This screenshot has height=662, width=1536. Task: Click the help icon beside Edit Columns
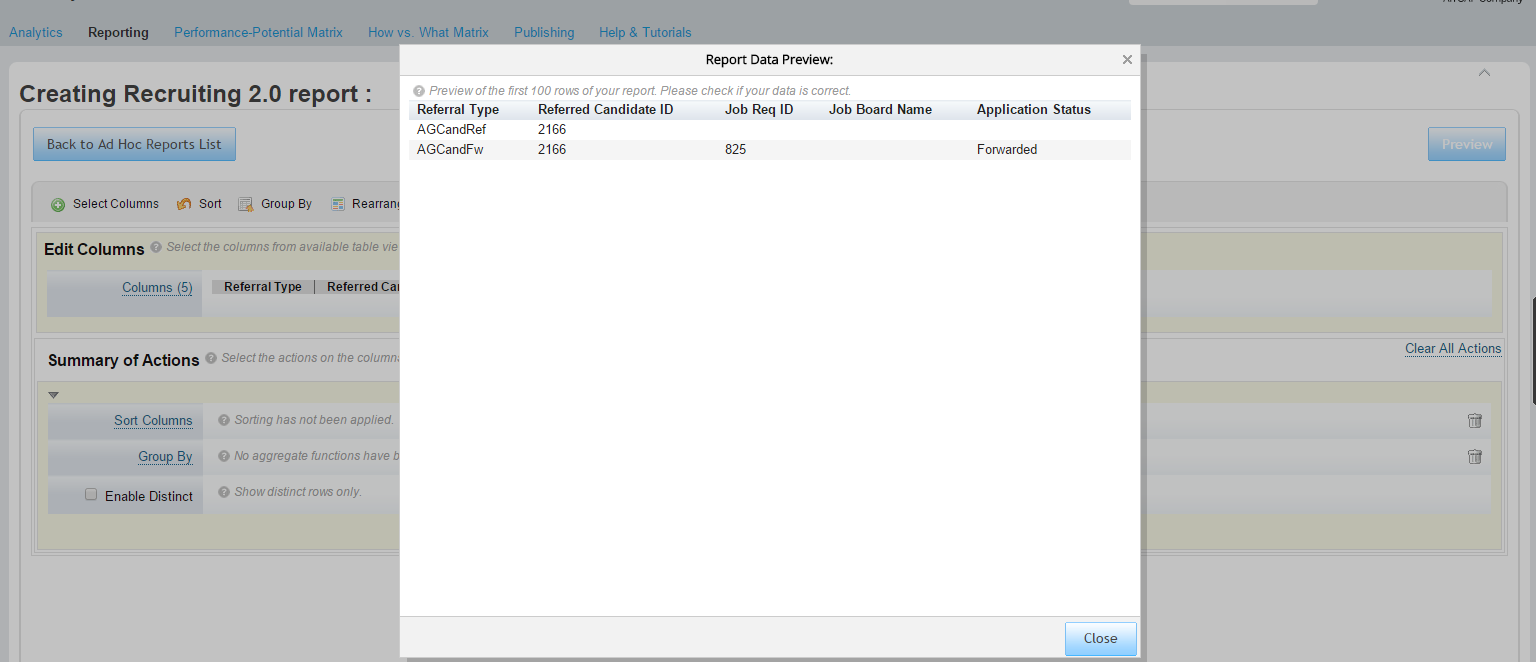pyautogui.click(x=156, y=247)
